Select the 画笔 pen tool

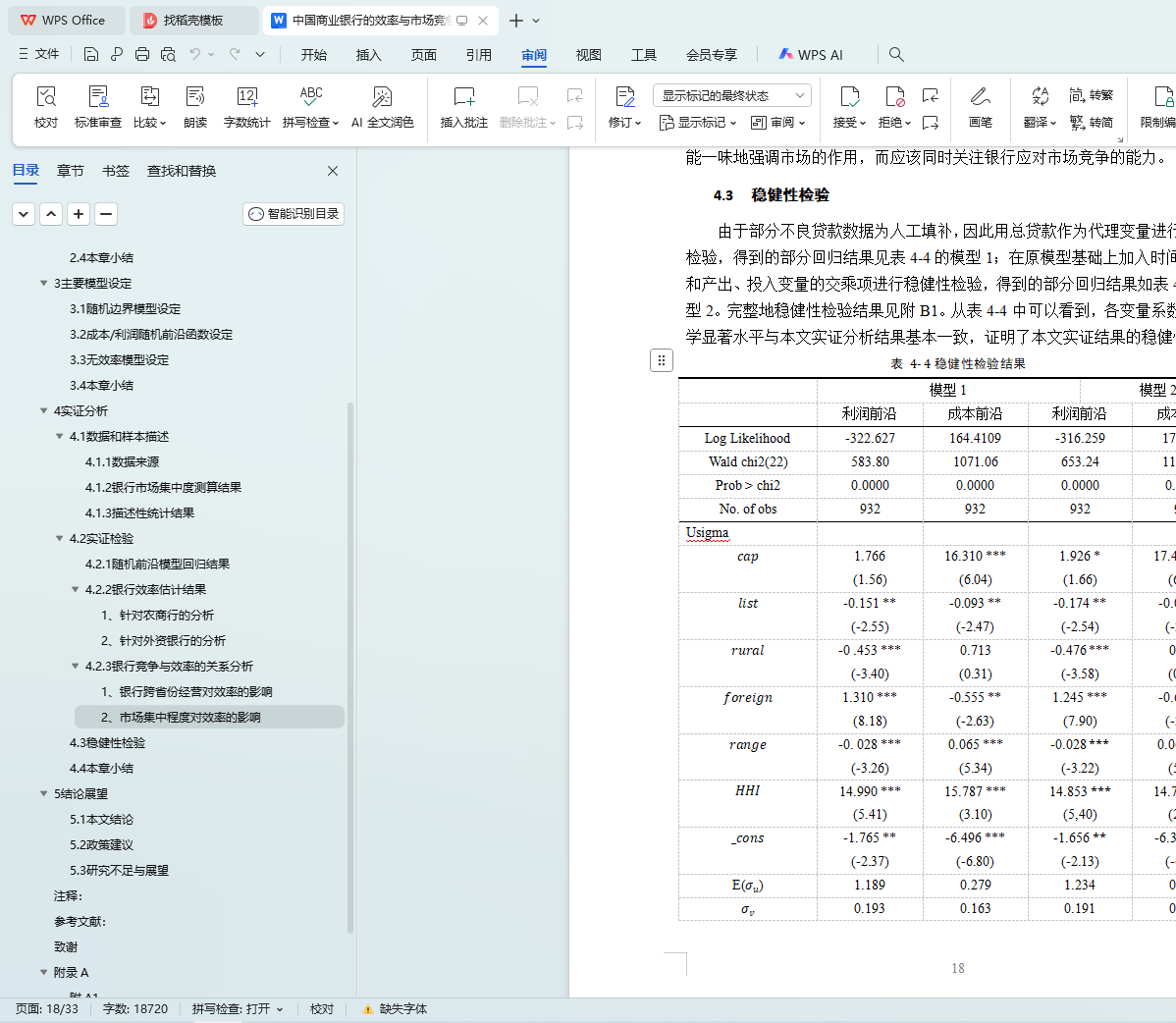point(981,106)
